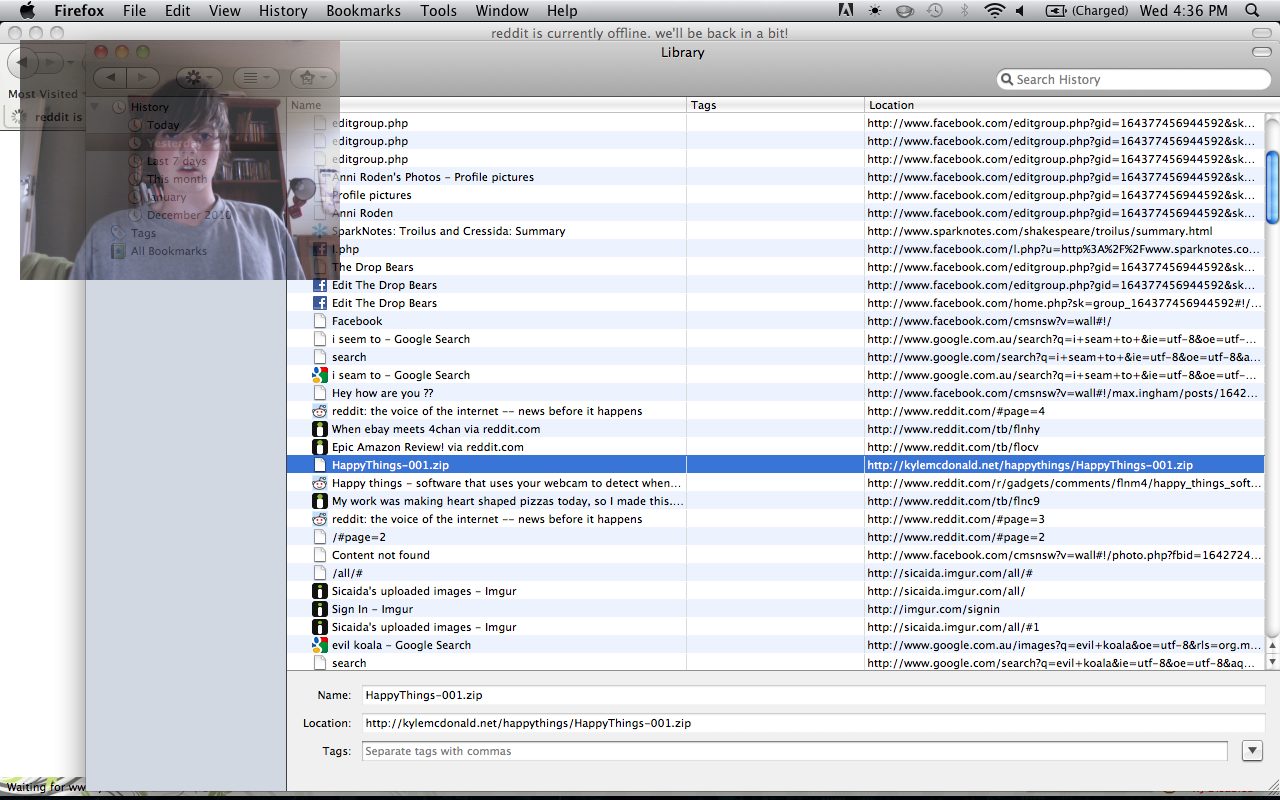Select the December 2010 history folder
The image size is (1280, 800).
188,215
